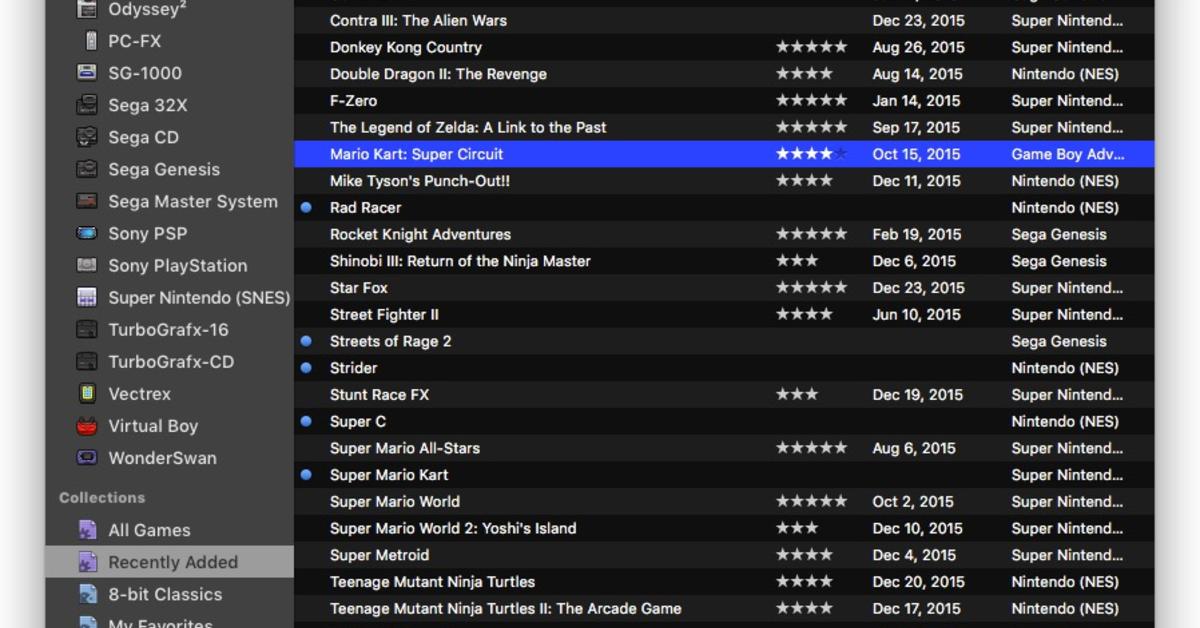Viewport: 1200px width, 628px height.
Task: Select The Legend of Zelda: A Link to the Past
Action: tap(468, 127)
